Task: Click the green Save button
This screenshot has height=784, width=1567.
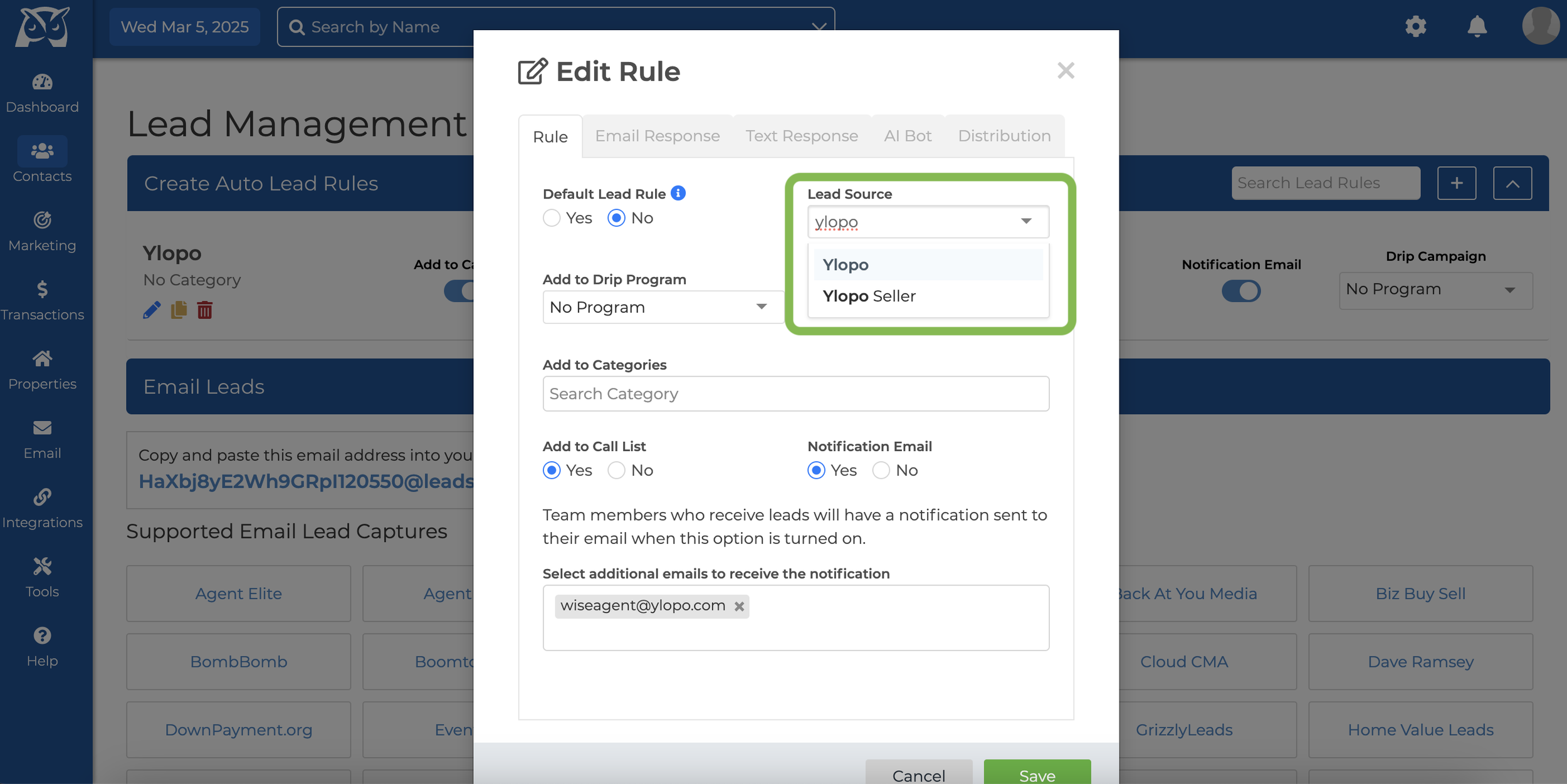Action: 1037,774
